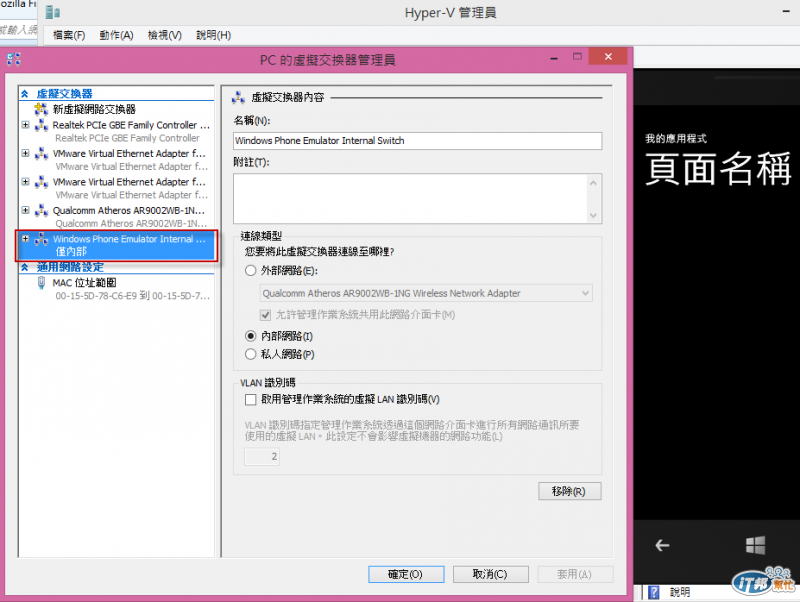Select 新虛擬網路交換器 tree item
The image size is (800, 602).
(94, 109)
